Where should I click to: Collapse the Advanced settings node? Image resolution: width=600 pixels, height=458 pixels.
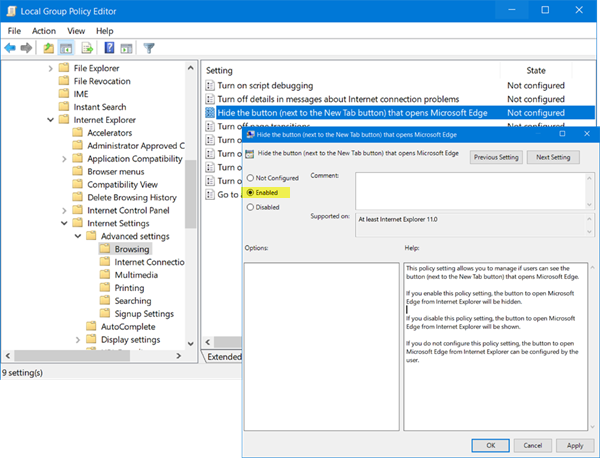(78, 236)
